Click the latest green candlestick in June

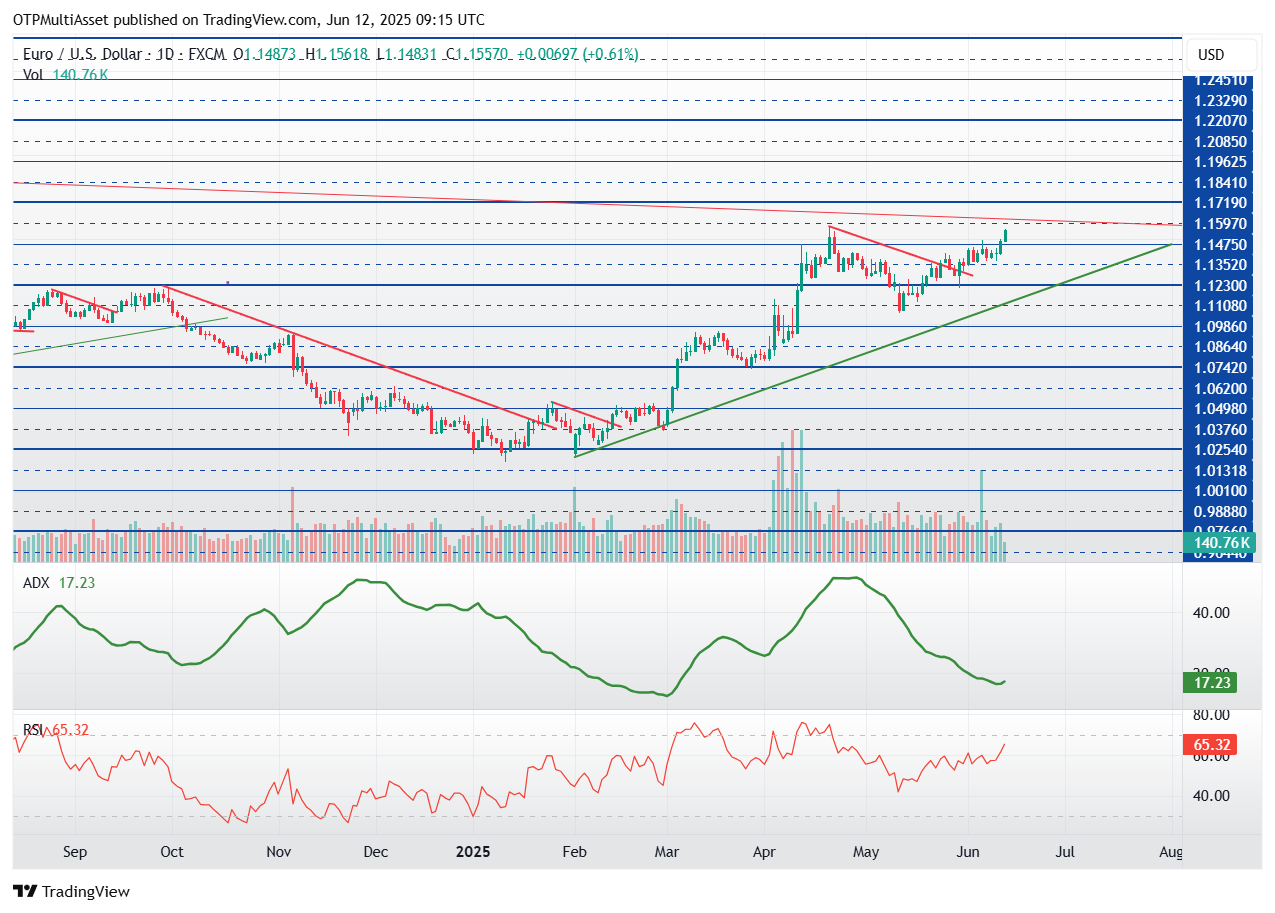[1005, 236]
